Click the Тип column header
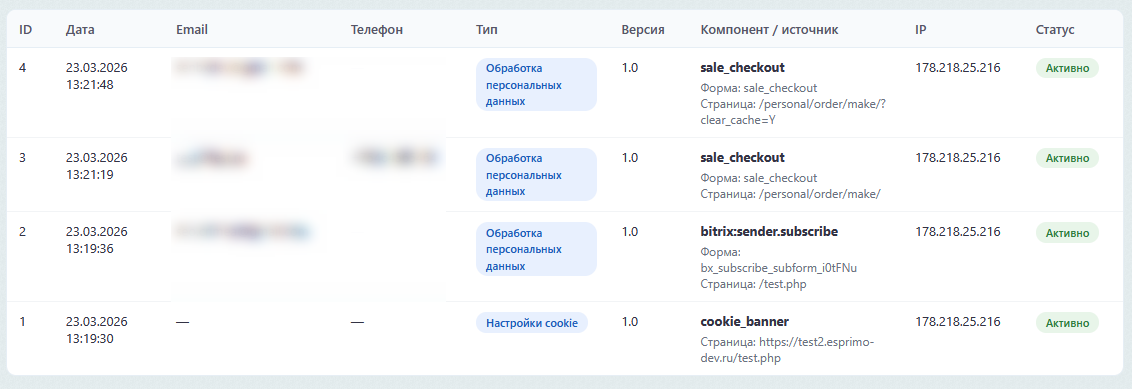Screen dimensions: 1132x389 point(487,30)
